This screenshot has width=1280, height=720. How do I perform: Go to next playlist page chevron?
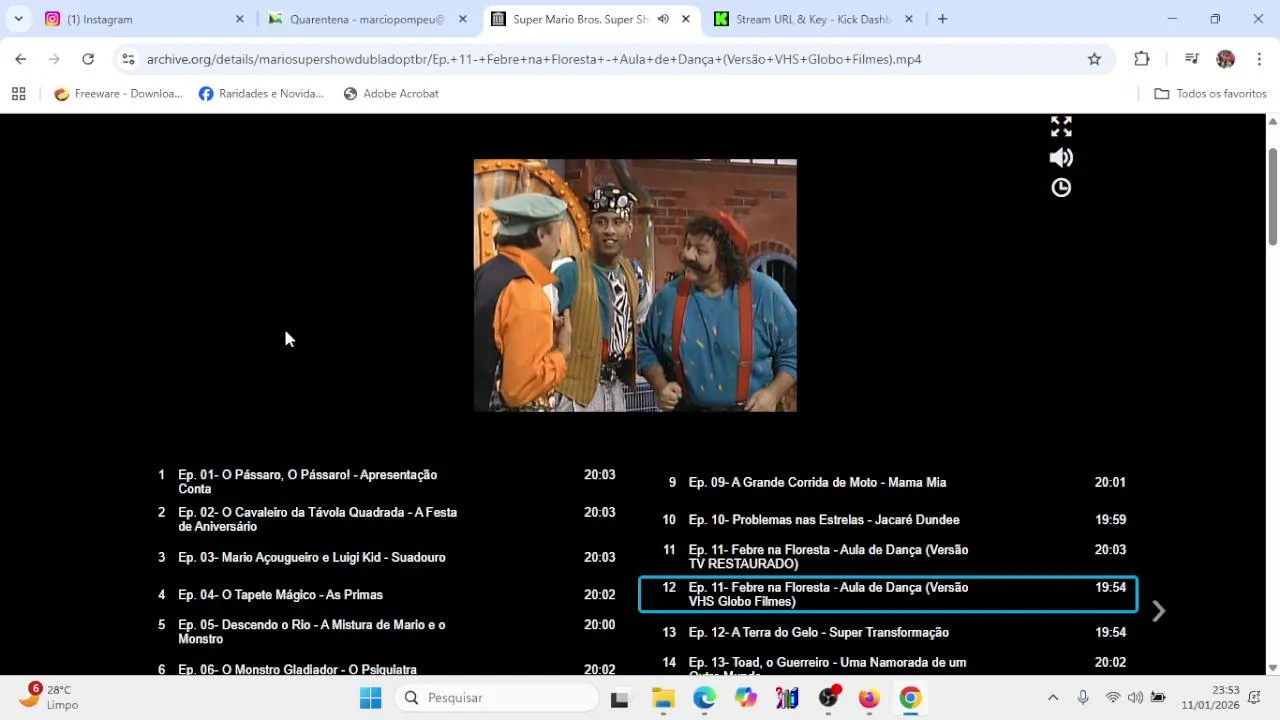click(x=1158, y=611)
